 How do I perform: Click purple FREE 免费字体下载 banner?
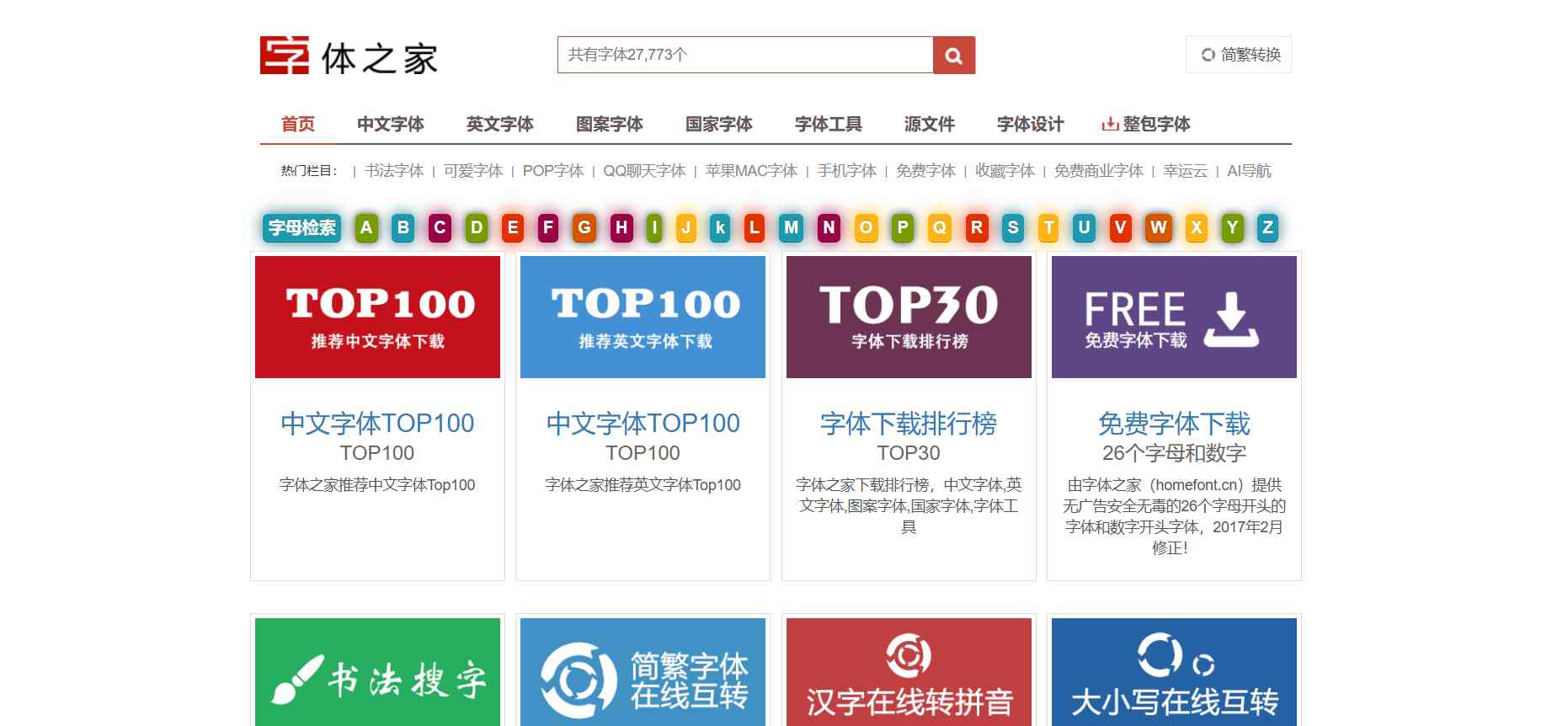coord(1174,317)
